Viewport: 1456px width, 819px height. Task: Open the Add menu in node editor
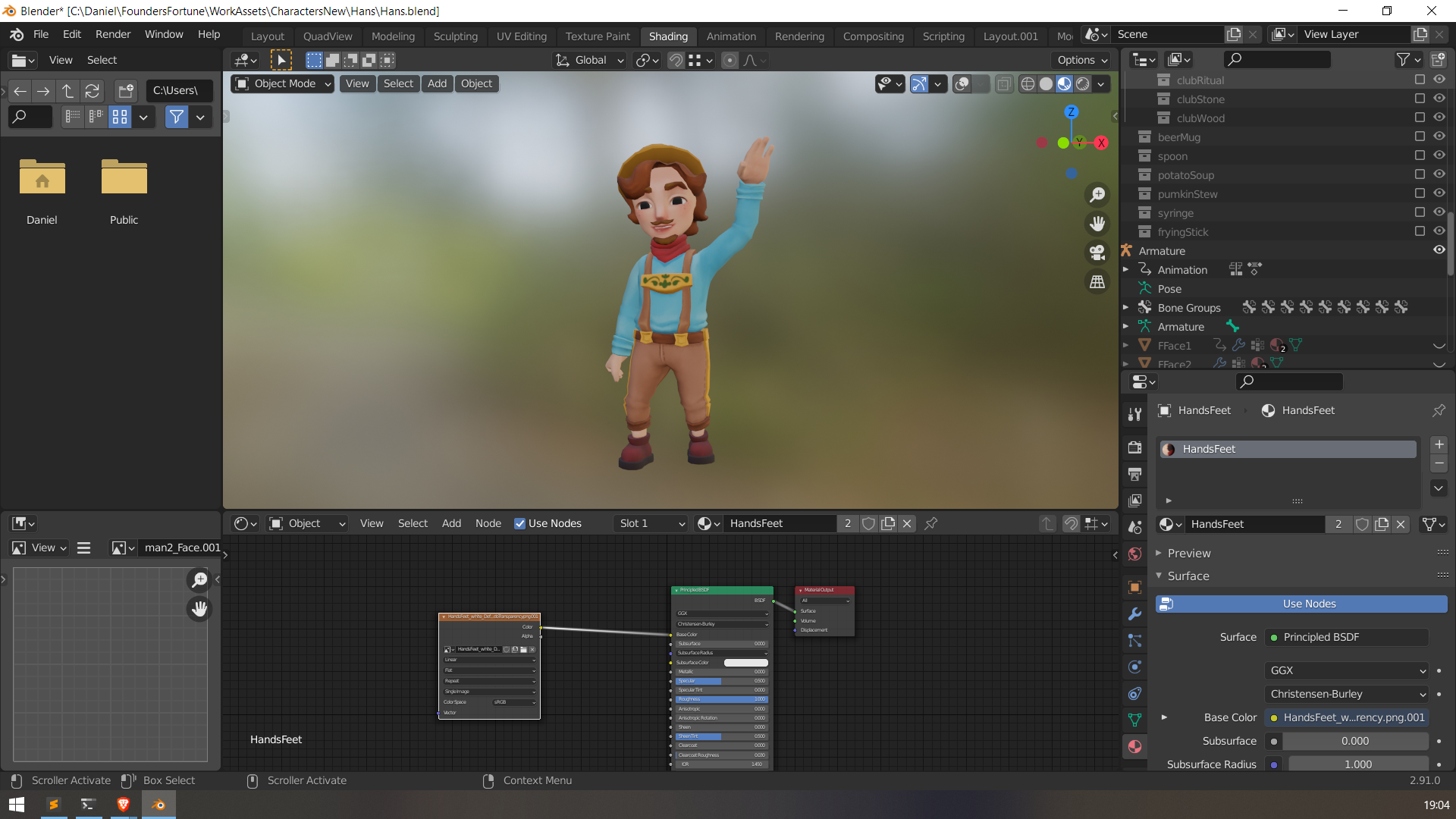pyautogui.click(x=451, y=523)
